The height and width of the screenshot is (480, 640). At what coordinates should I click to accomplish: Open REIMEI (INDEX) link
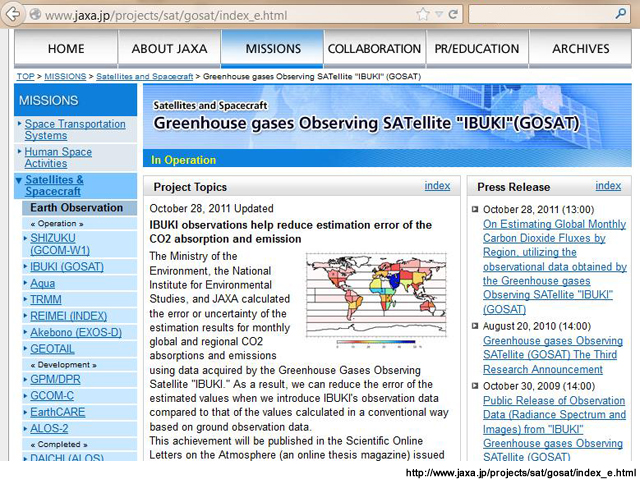coord(69,316)
